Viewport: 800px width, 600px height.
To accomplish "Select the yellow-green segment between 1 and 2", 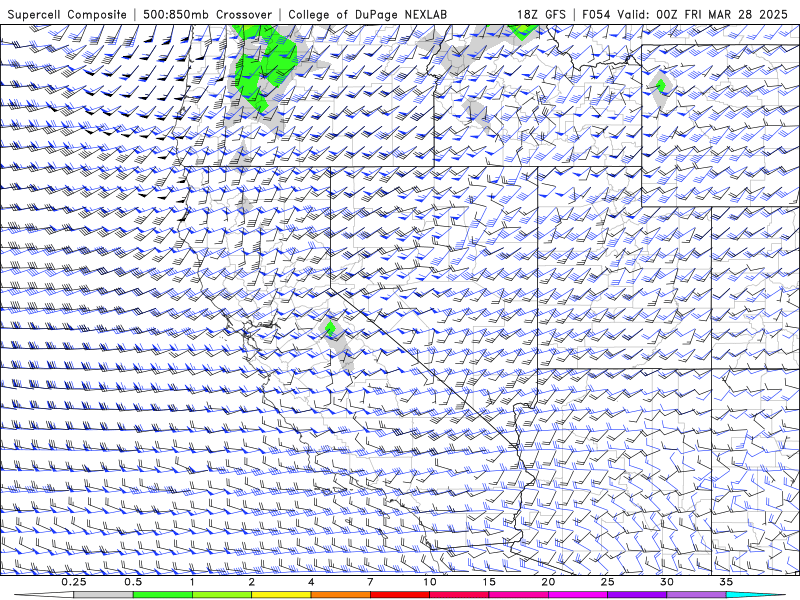I will coord(222,595).
